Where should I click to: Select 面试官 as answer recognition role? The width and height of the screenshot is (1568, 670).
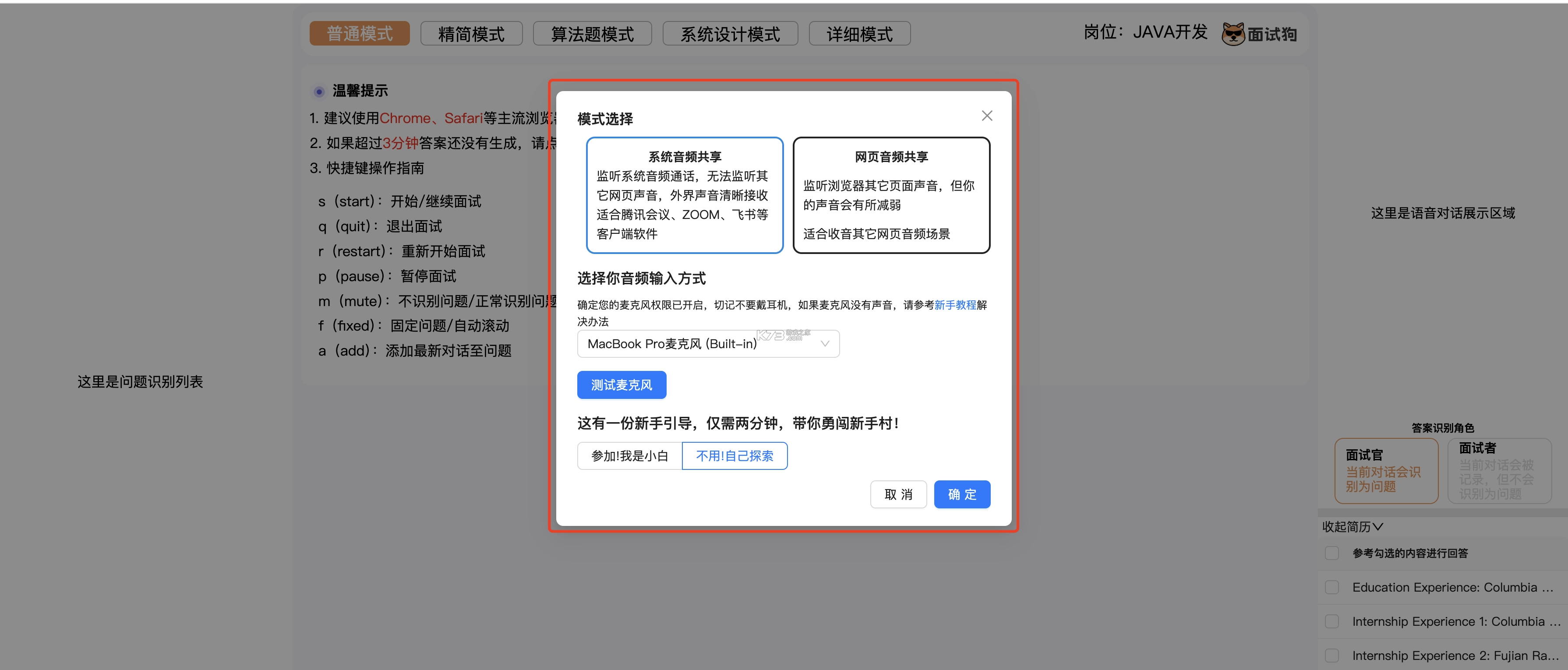click(1386, 471)
